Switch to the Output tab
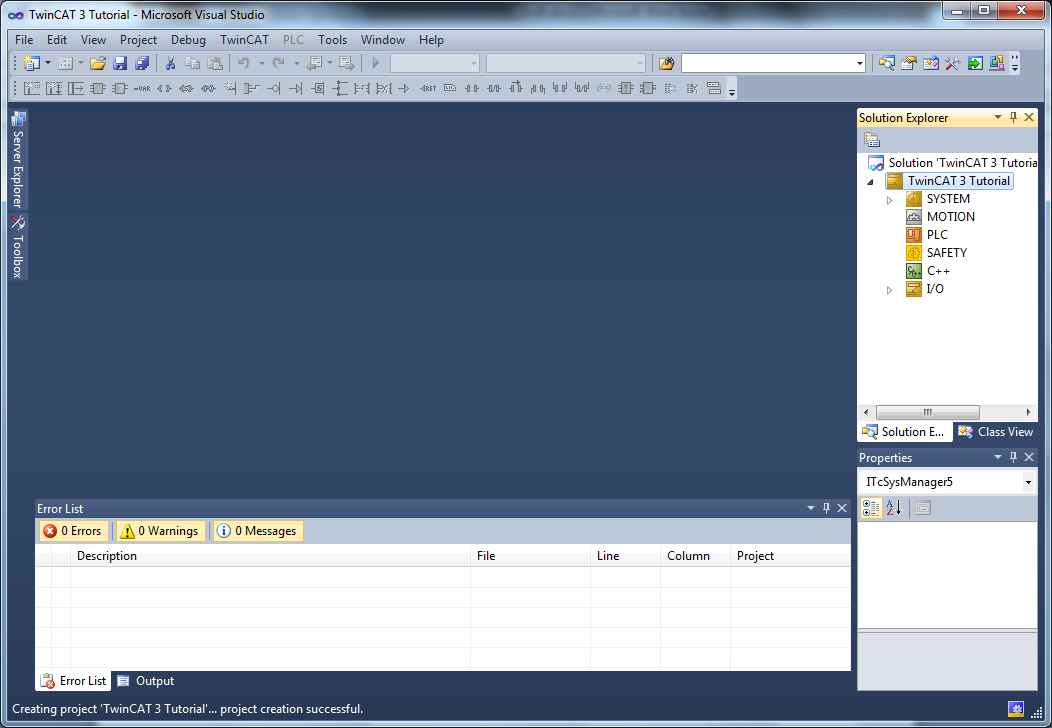This screenshot has width=1052, height=728. (x=146, y=681)
